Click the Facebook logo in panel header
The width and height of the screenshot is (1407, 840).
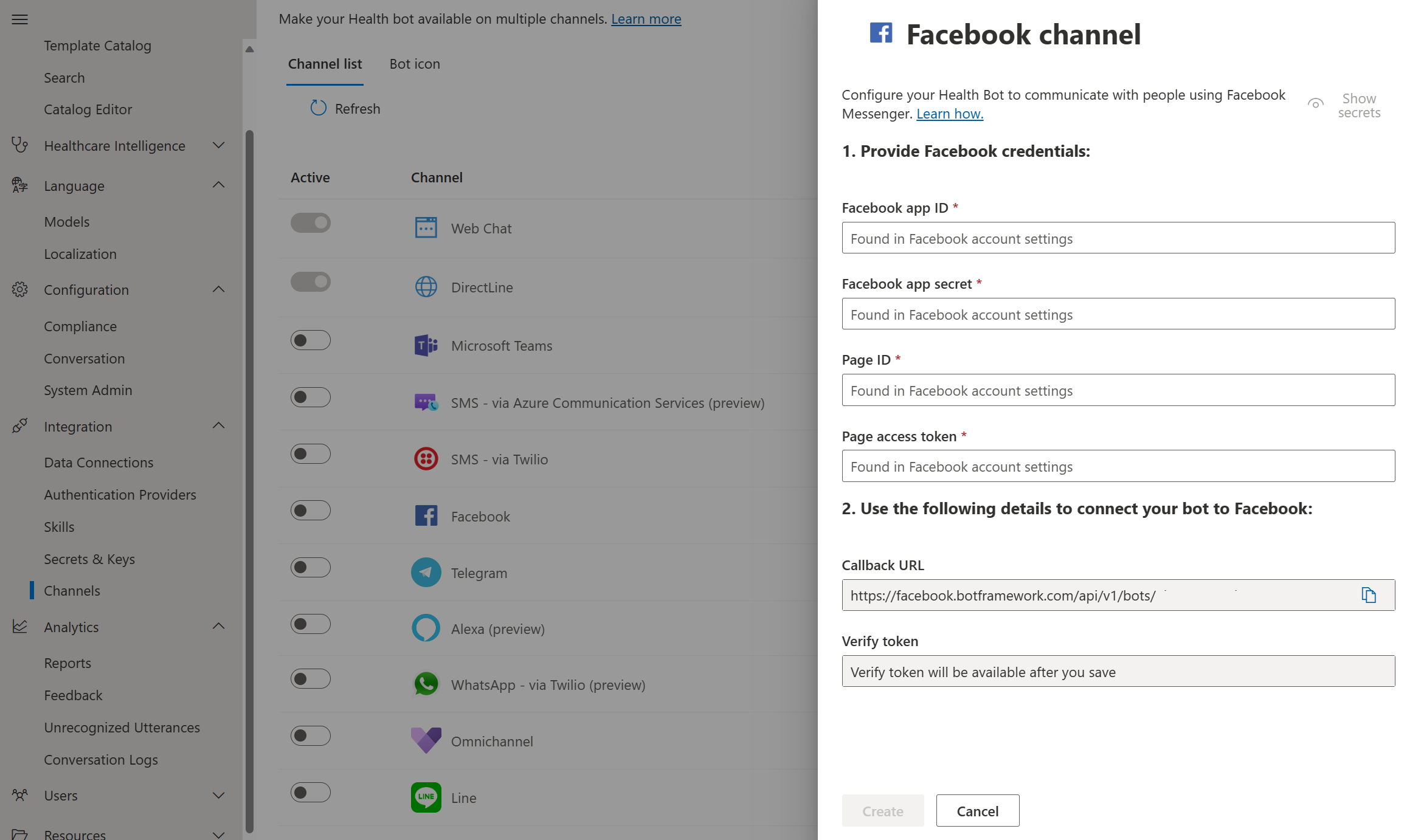(880, 33)
